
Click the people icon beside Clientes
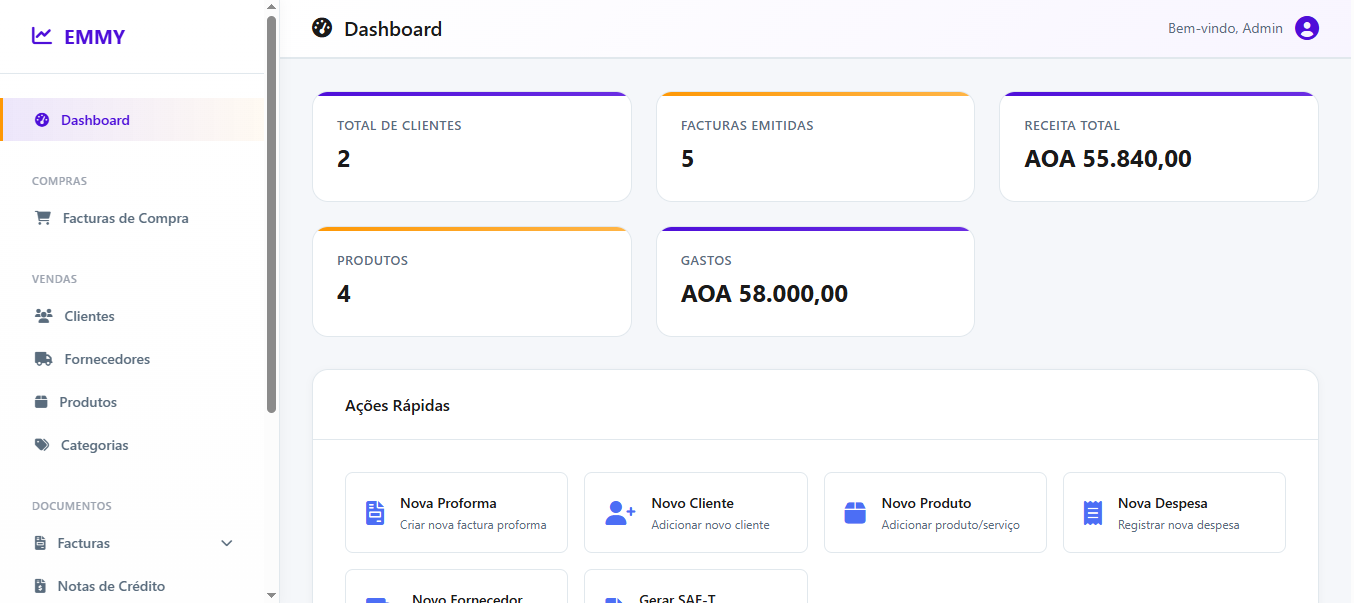tap(43, 316)
